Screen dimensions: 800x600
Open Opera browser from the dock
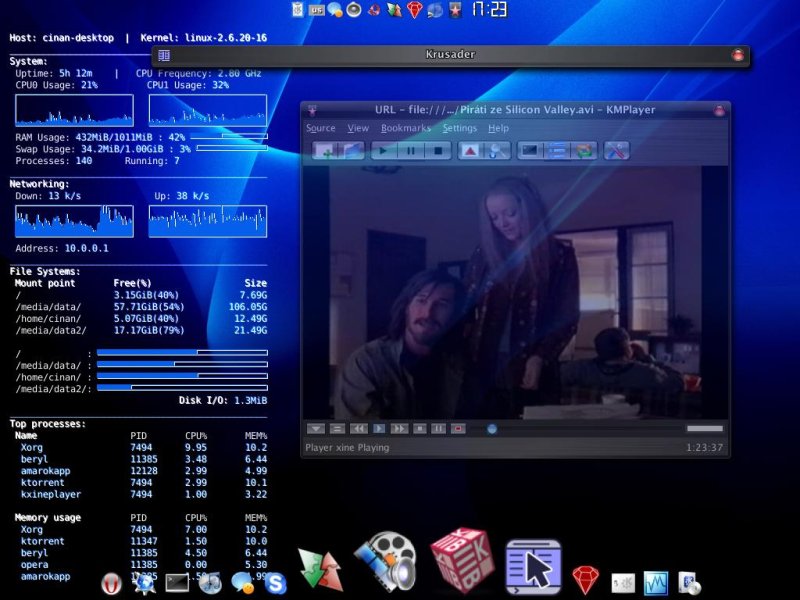(x=111, y=584)
